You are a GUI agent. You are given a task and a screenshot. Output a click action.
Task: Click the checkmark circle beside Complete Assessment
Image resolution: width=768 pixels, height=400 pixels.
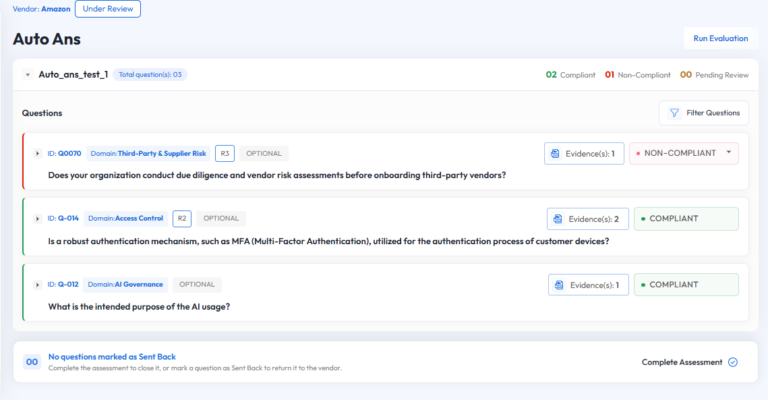[x=733, y=362]
